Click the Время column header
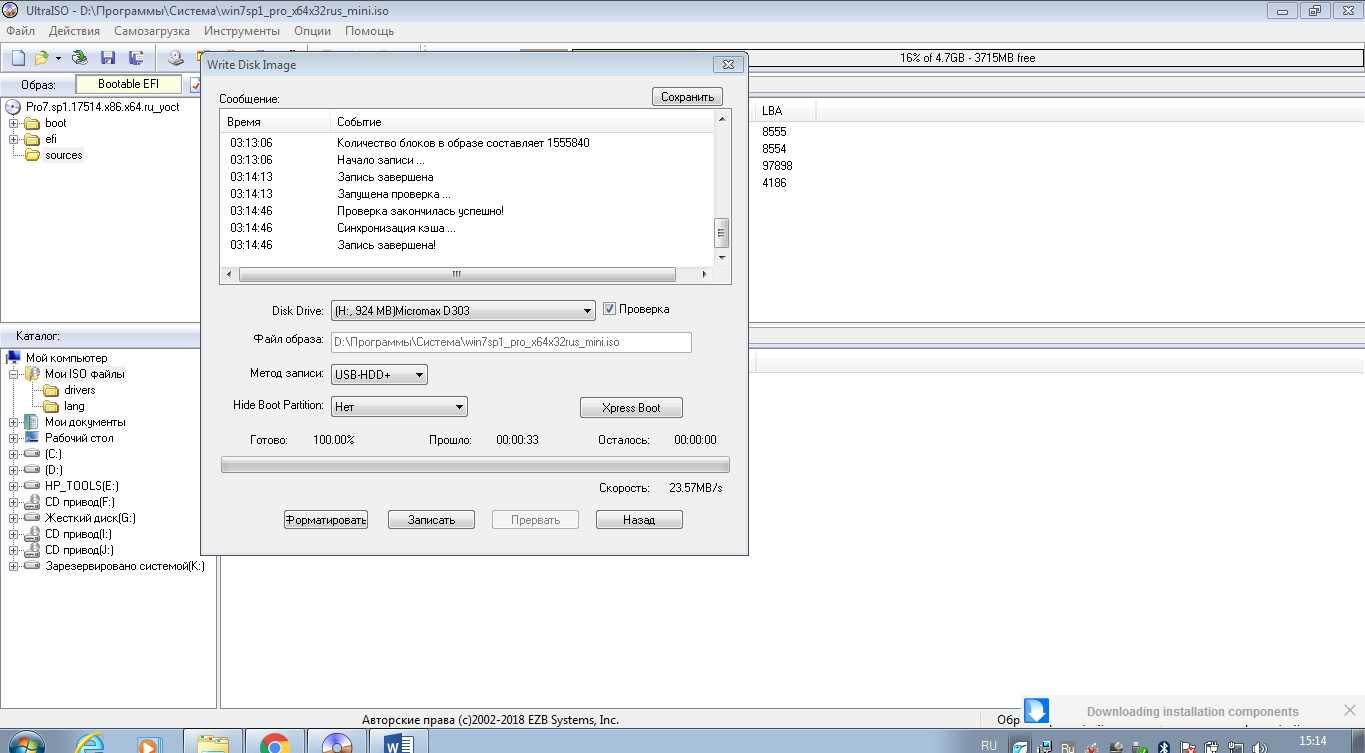 [x=275, y=122]
